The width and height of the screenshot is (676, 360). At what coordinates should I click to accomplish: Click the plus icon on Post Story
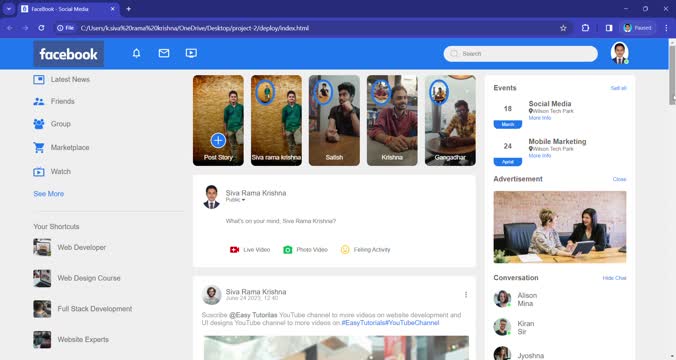point(218,140)
